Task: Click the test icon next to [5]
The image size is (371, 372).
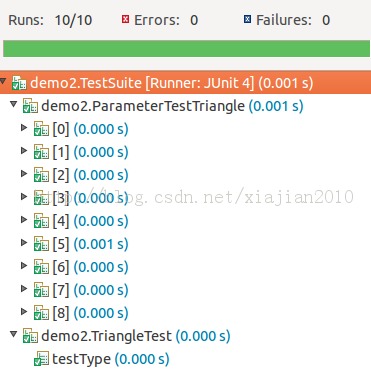Action: pyautogui.click(x=41, y=244)
